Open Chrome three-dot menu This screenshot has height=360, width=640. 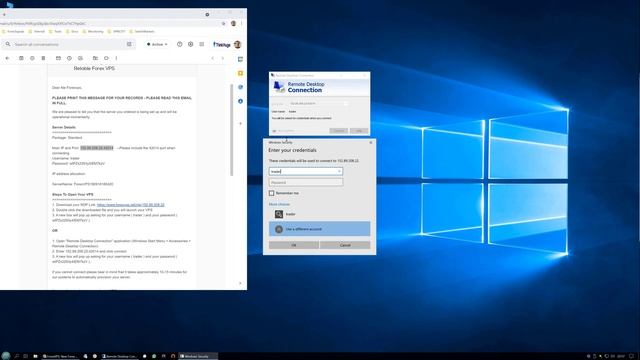(242, 24)
